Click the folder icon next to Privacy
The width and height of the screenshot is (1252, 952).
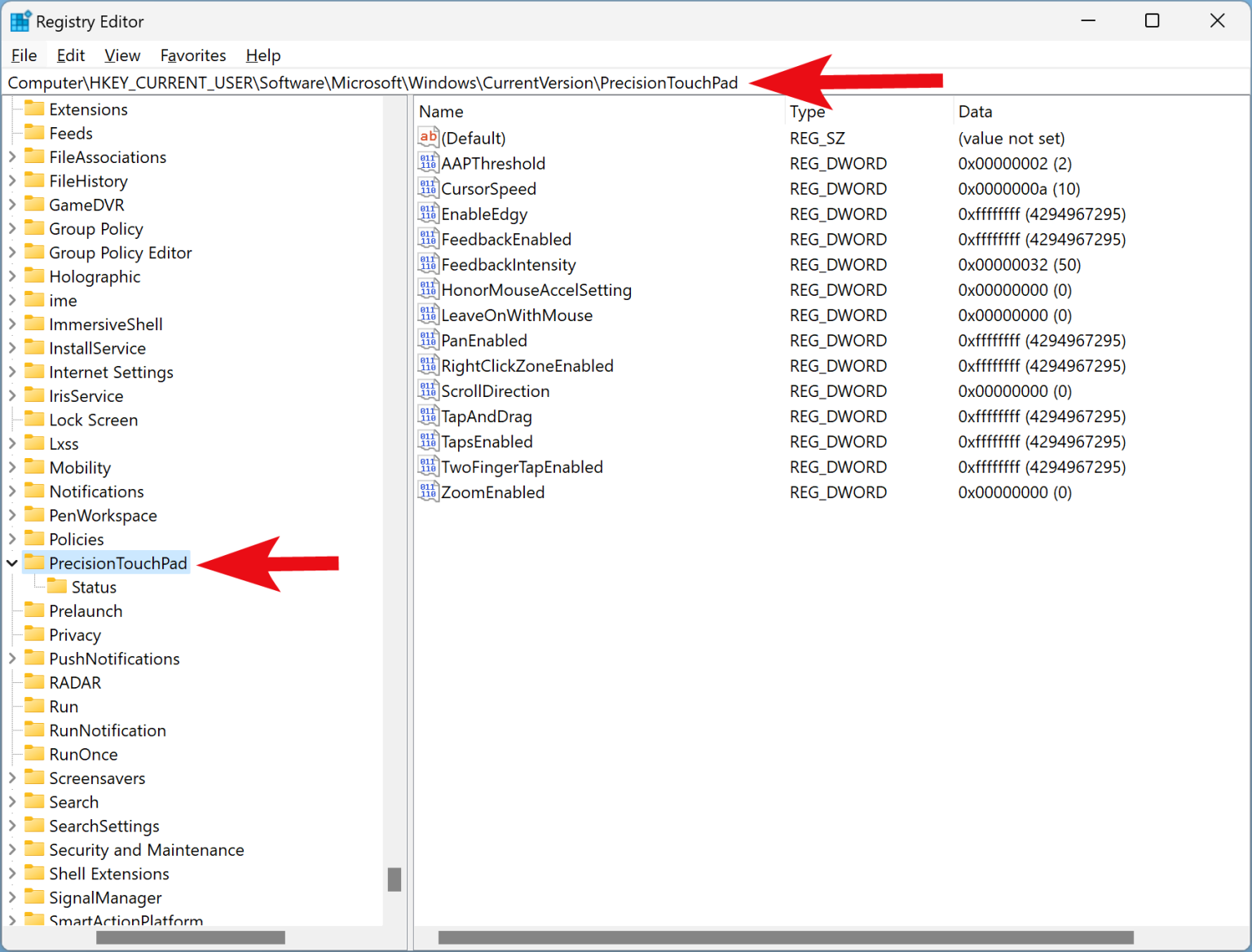point(34,634)
